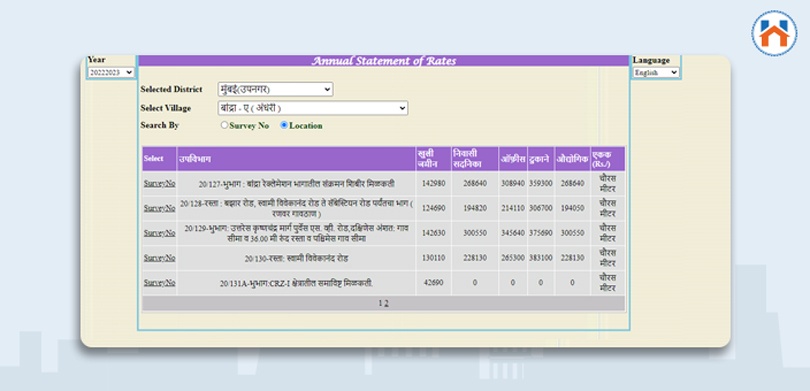Image resolution: width=810 pixels, height=391 pixels.
Task: Click SurveyNo link for row 20/130
Action: 159,258
